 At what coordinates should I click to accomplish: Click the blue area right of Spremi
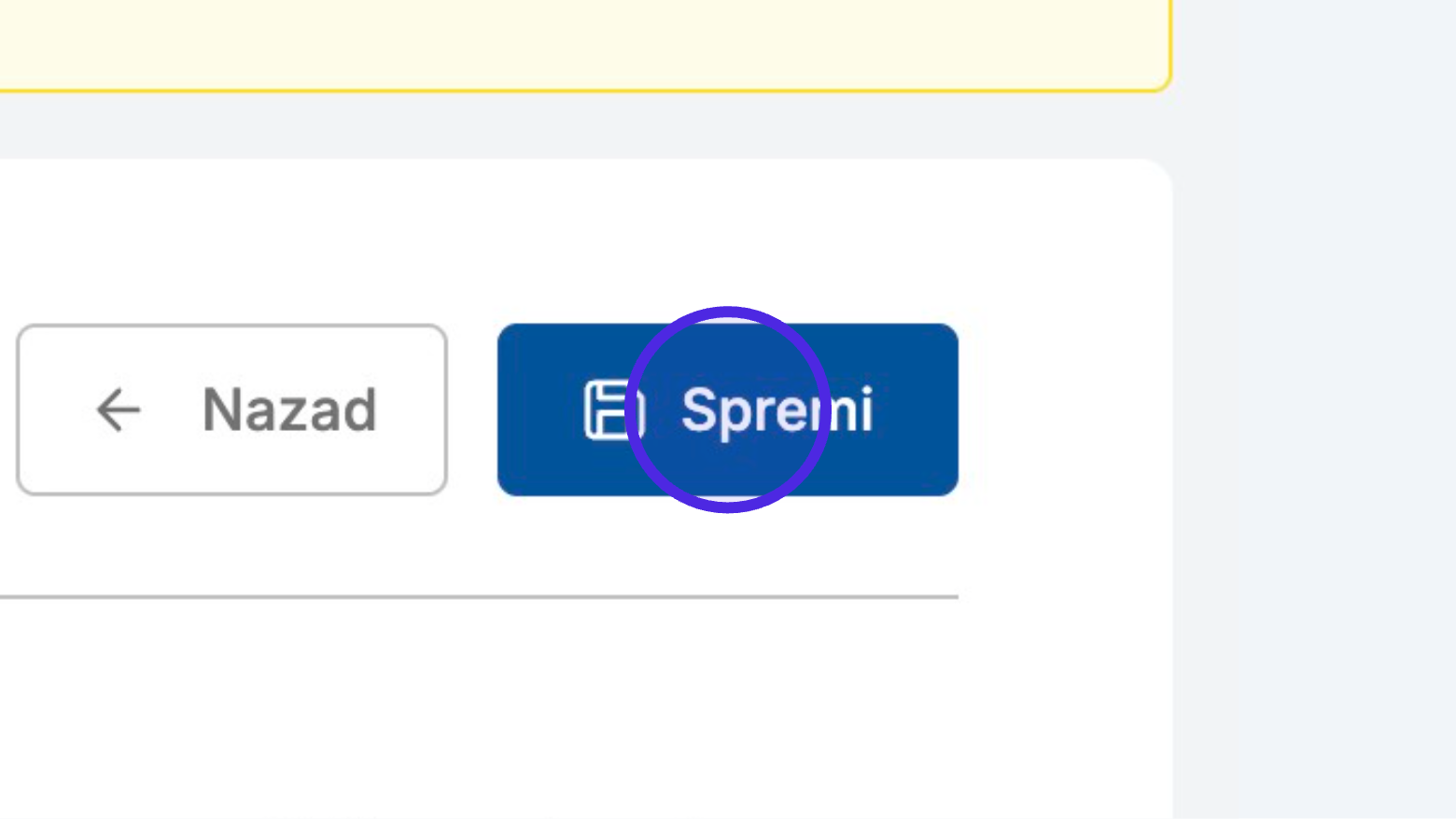pos(917,409)
